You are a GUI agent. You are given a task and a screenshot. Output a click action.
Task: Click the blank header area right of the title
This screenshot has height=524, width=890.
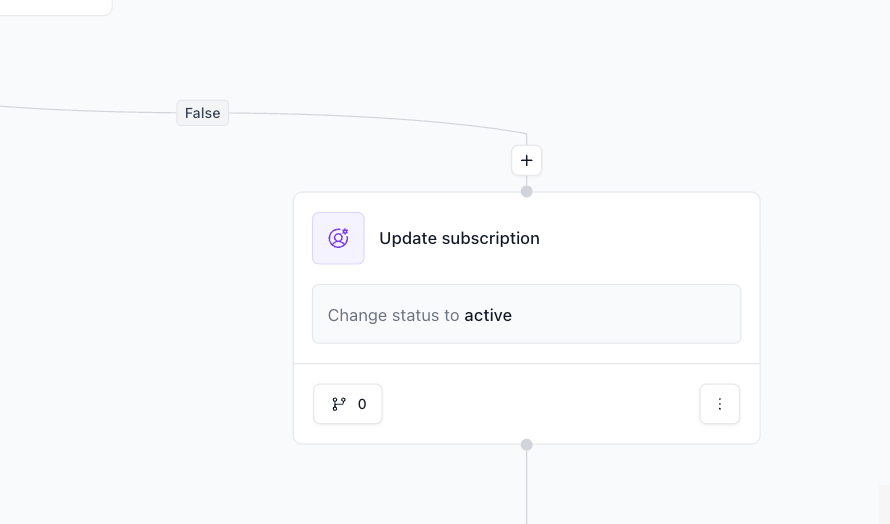point(650,238)
